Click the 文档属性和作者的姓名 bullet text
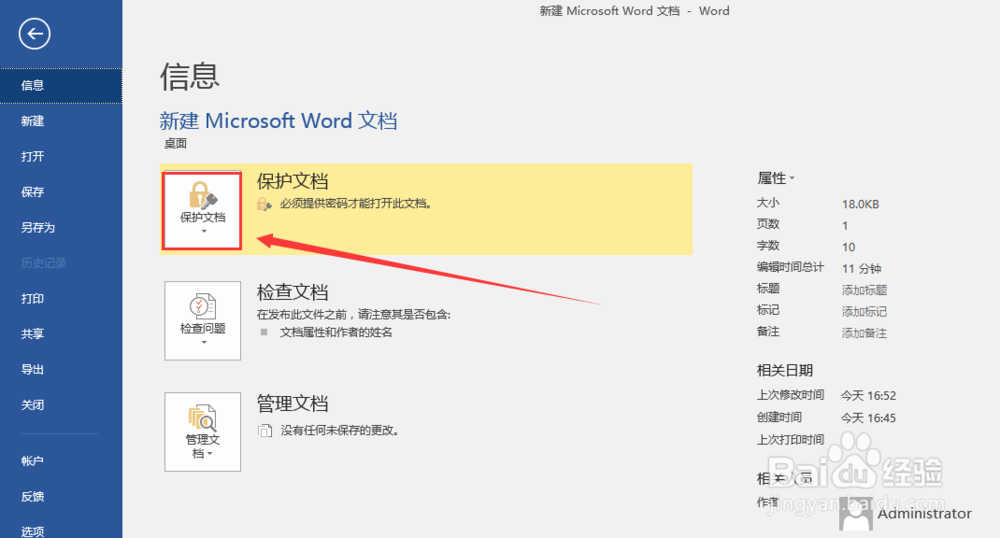Screen dimensions: 1000x538 coord(336,332)
